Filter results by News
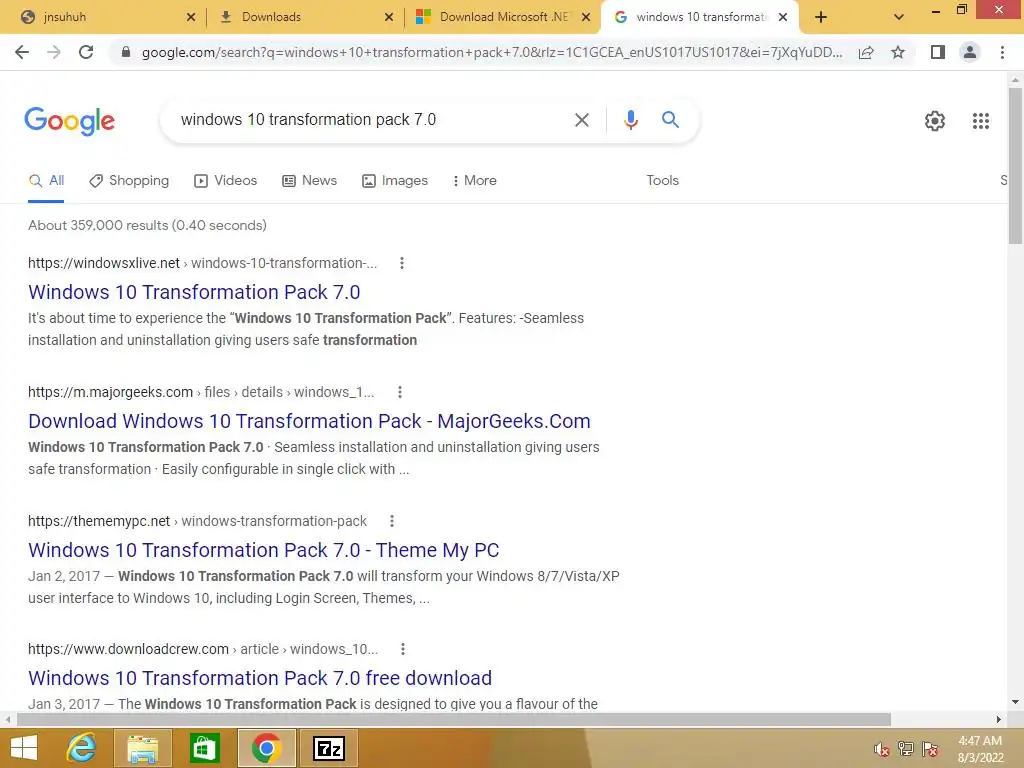 click(x=310, y=181)
